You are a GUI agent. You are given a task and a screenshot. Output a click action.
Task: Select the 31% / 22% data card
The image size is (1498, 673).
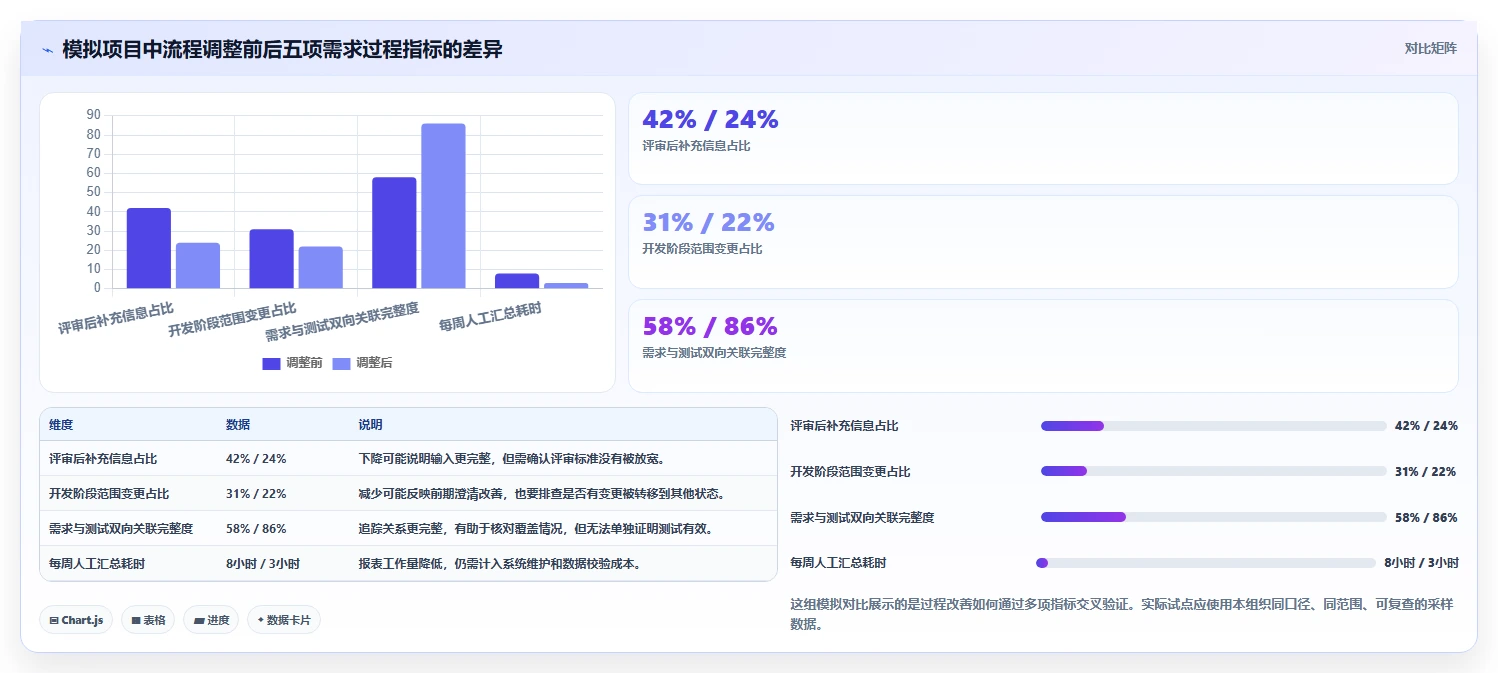click(x=1043, y=242)
